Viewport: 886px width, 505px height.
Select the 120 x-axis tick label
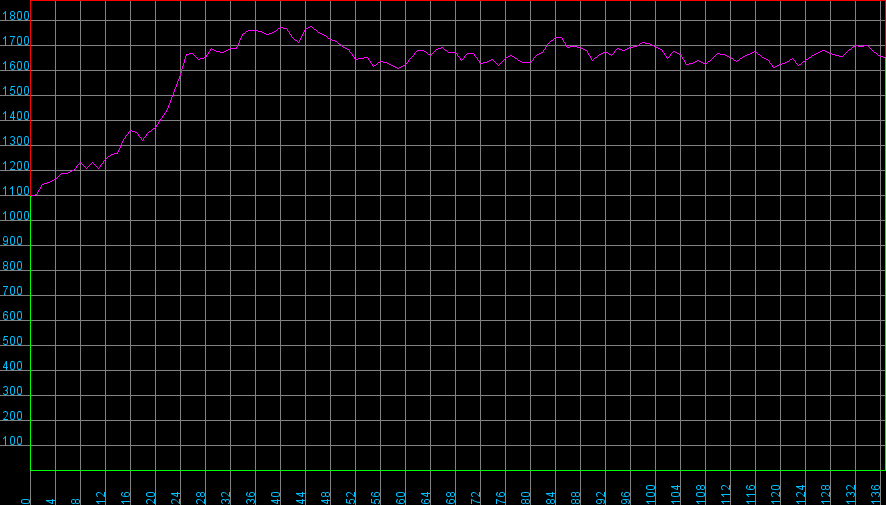[x=776, y=492]
